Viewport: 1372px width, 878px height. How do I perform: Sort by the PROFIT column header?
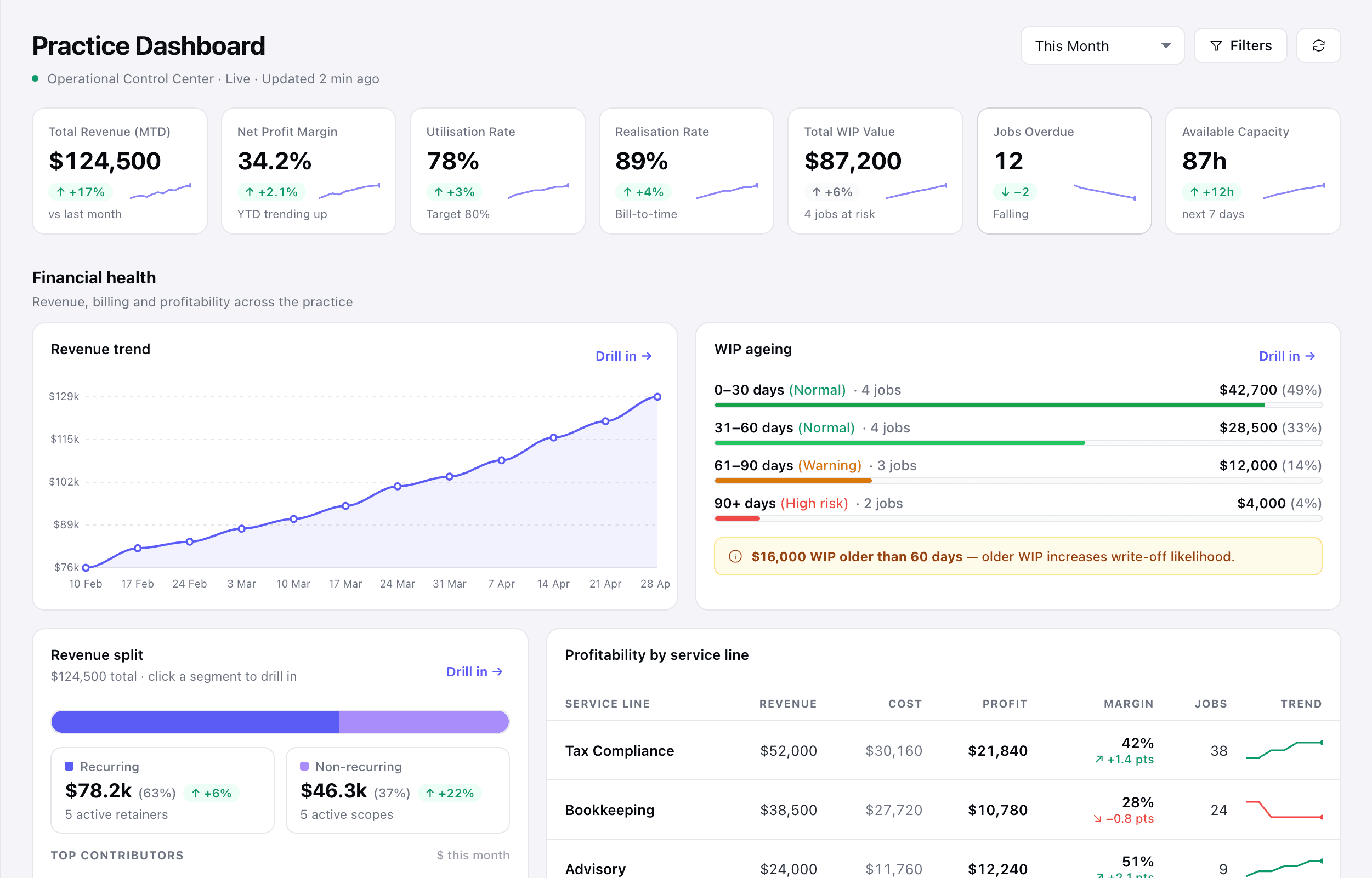1005,704
